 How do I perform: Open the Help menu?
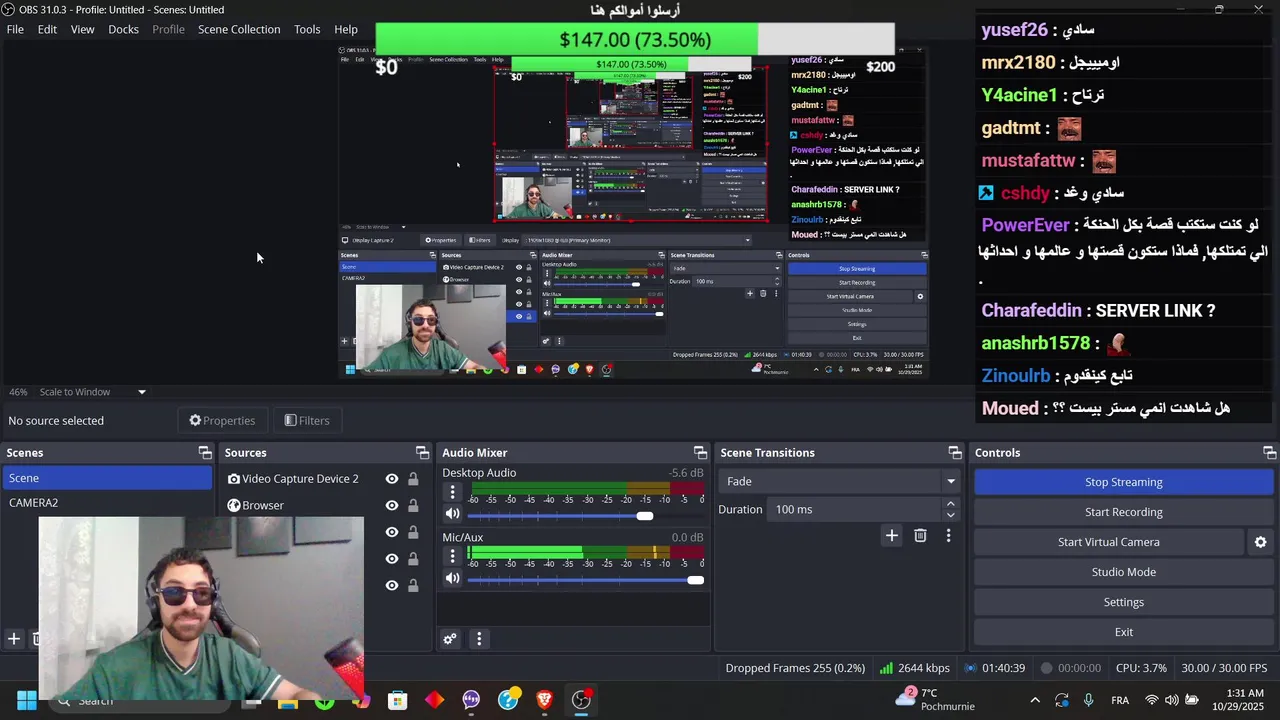346,29
